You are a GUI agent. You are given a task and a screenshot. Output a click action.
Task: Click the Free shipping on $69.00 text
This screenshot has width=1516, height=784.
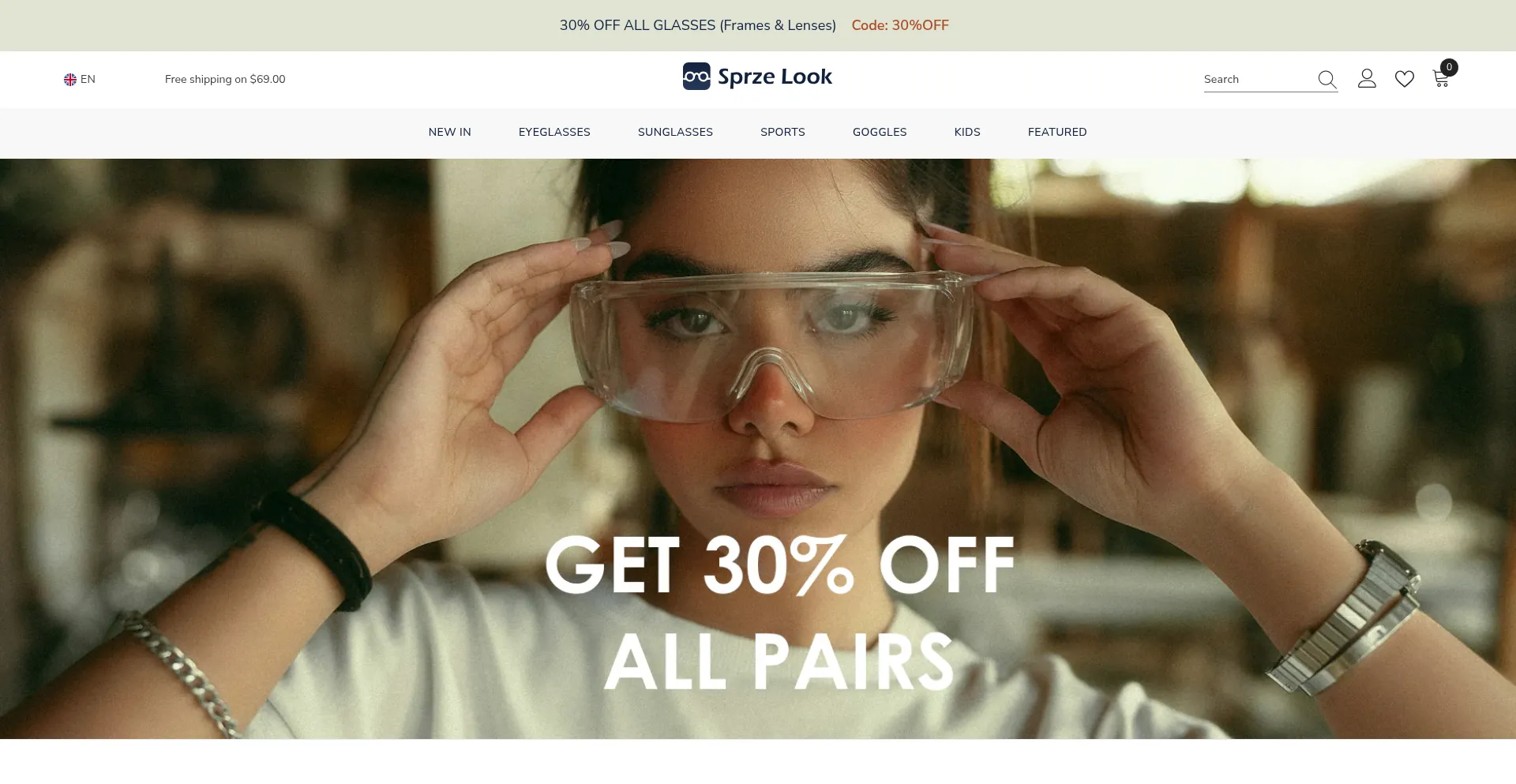point(225,80)
